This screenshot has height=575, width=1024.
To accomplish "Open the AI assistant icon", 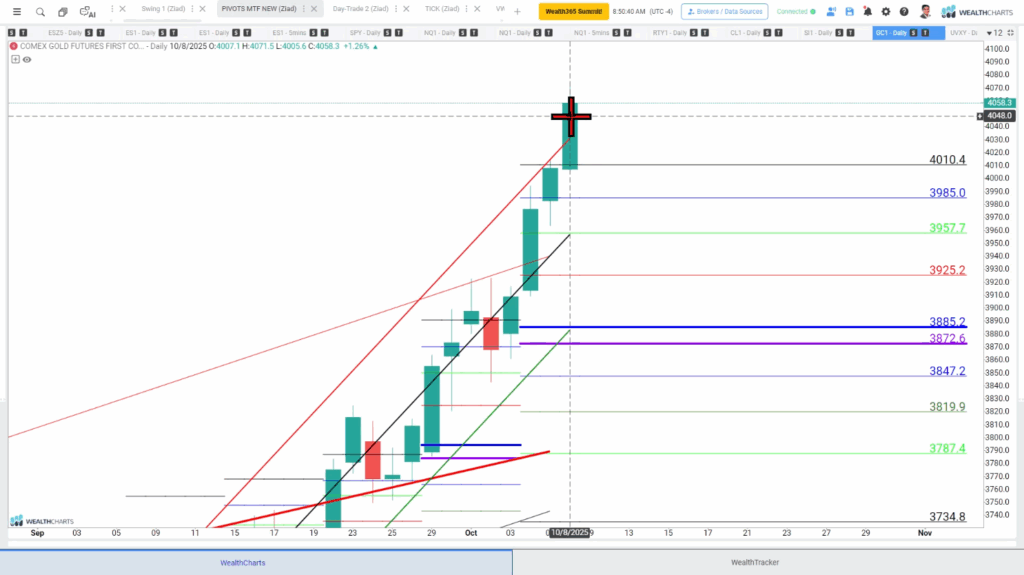I will click(88, 12).
